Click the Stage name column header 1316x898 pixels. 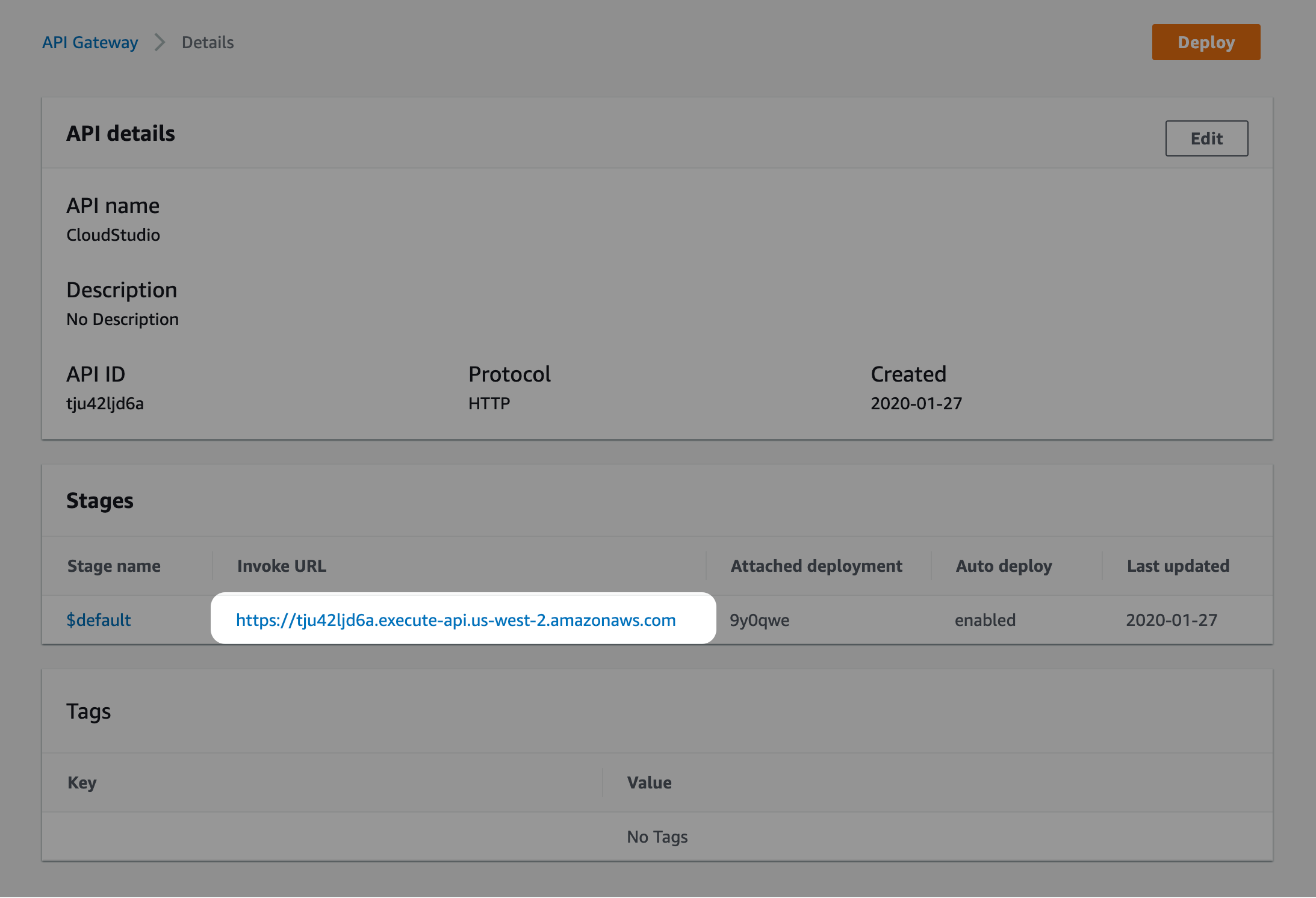pos(114,566)
